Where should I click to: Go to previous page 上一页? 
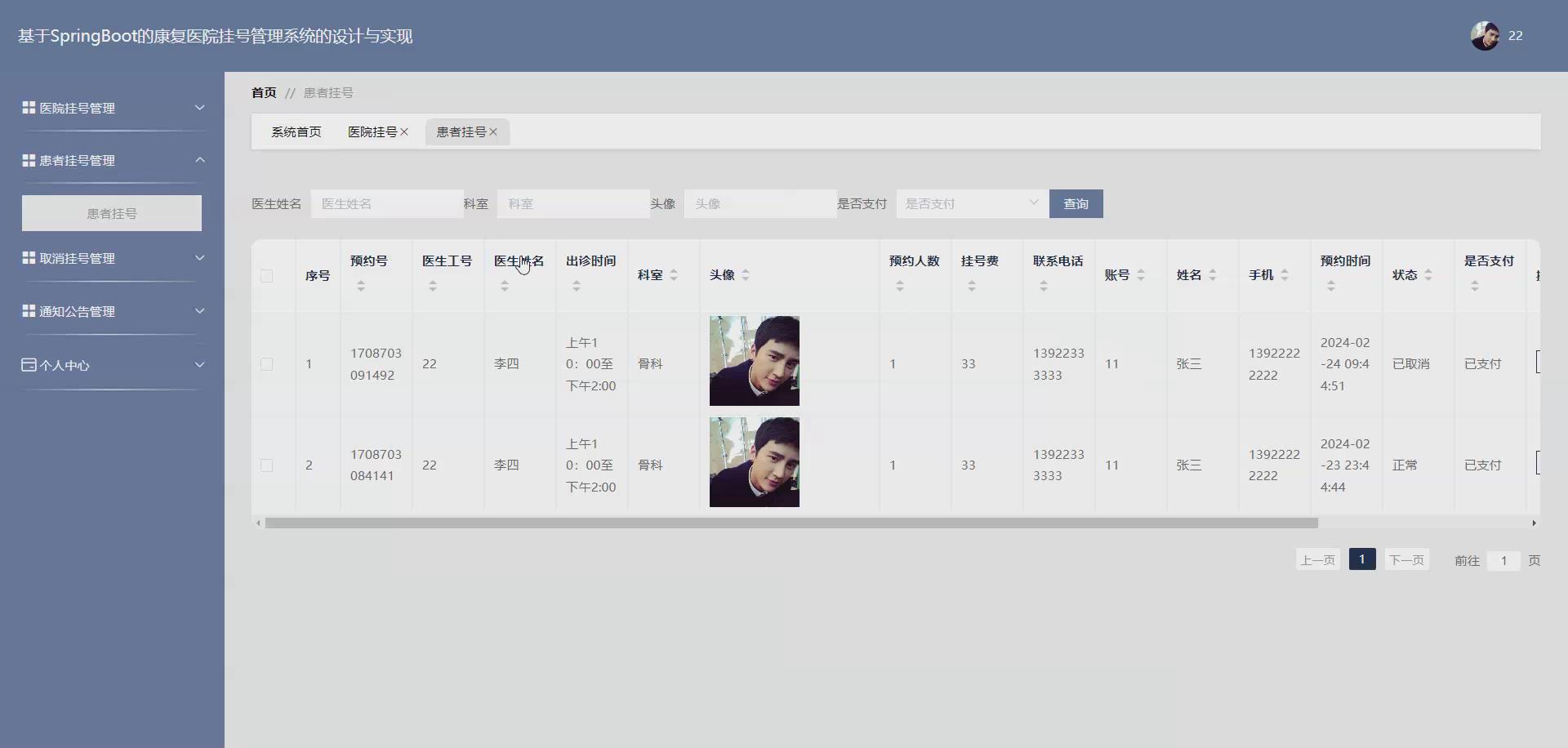[x=1318, y=560]
